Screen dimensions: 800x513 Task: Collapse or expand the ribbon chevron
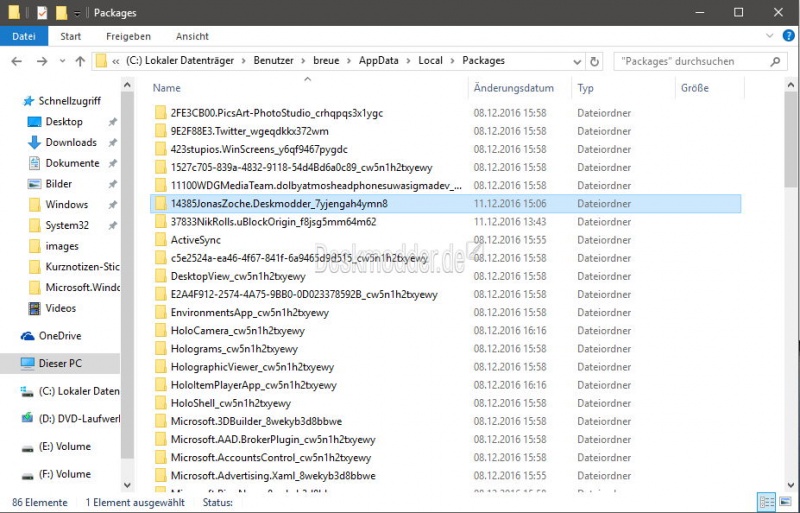[768, 36]
